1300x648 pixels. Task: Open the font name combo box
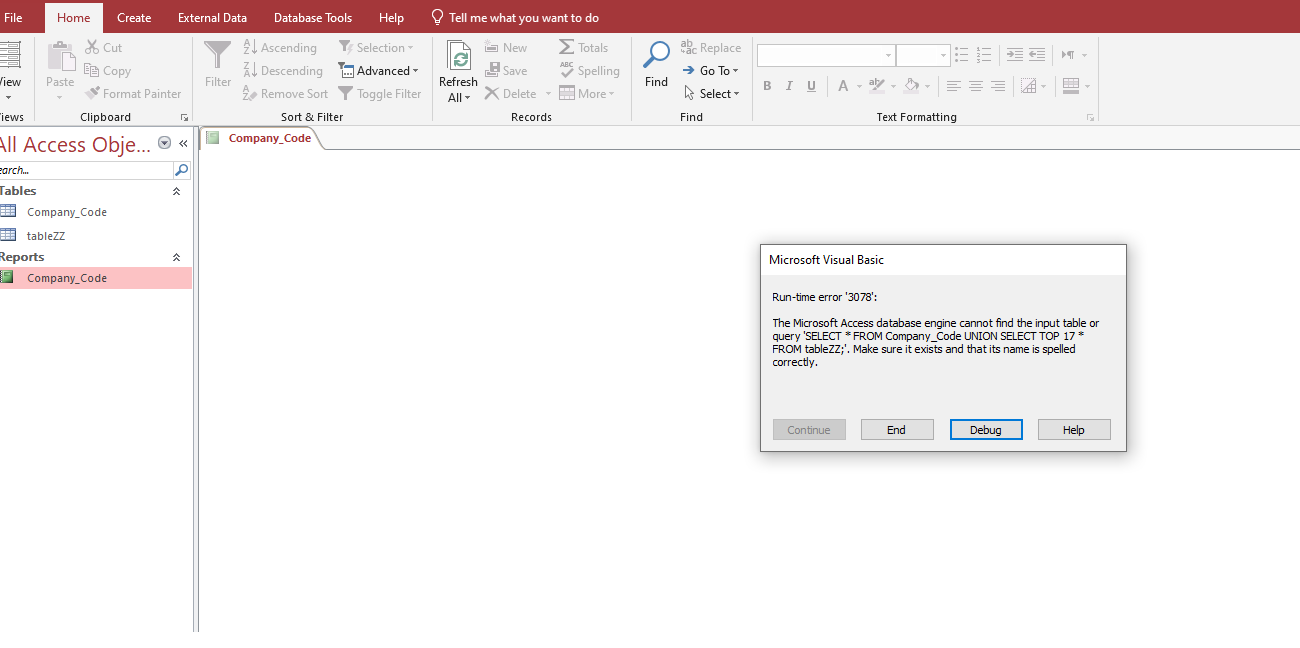point(826,55)
